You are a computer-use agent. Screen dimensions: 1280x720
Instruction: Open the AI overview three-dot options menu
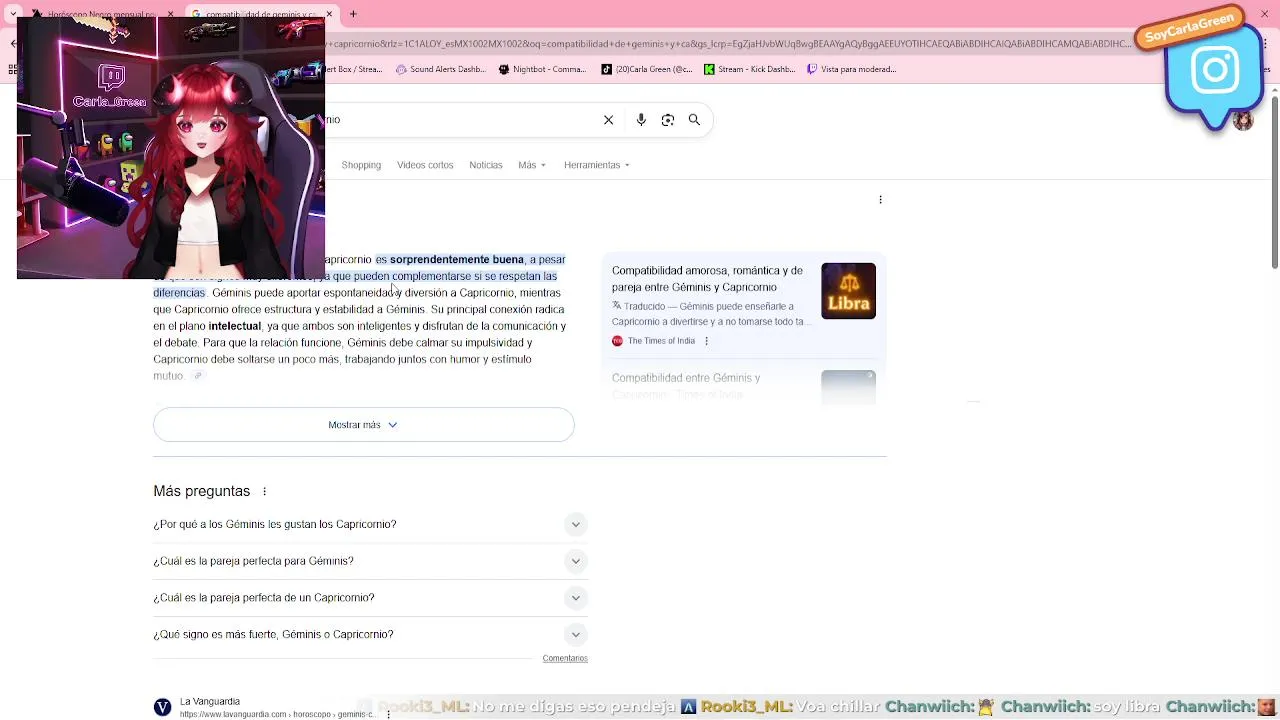click(x=880, y=200)
